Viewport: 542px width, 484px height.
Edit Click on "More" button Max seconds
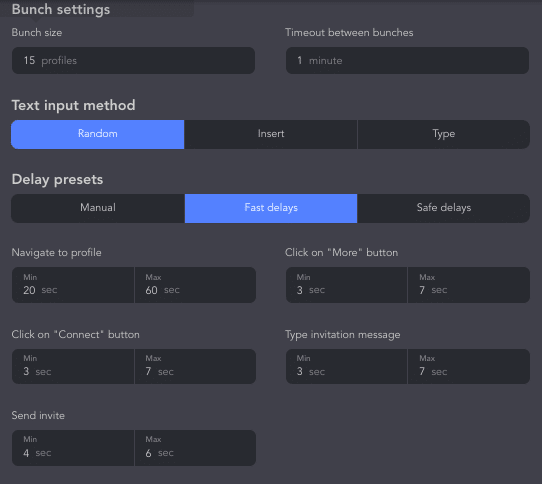tap(469, 285)
